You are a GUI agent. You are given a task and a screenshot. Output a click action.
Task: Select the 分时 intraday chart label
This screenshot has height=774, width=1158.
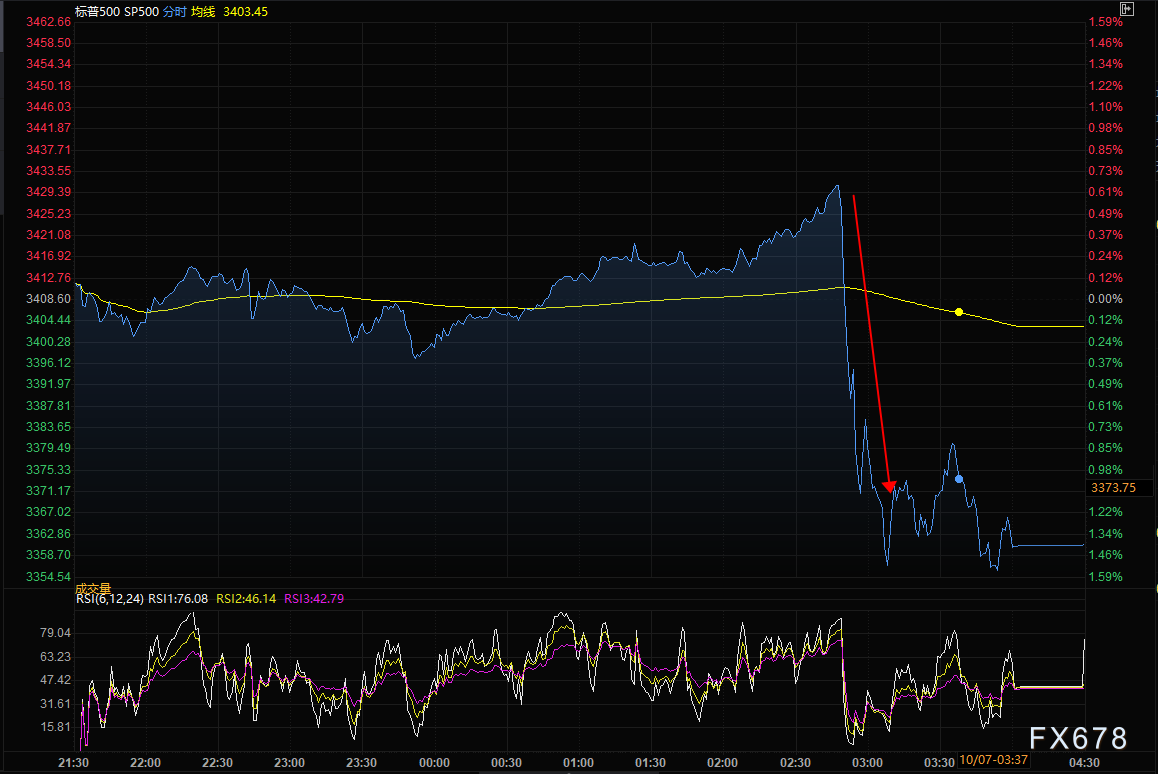tap(173, 11)
